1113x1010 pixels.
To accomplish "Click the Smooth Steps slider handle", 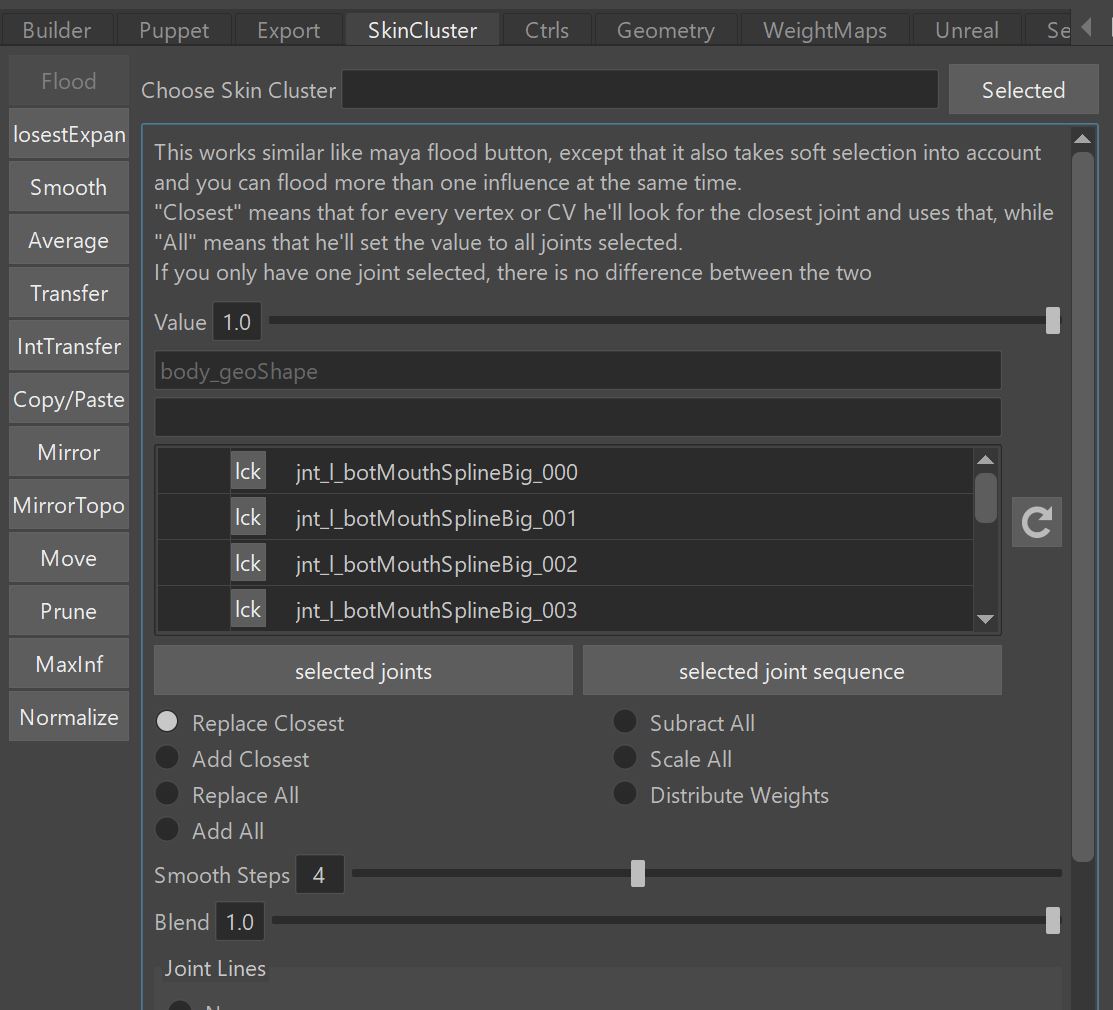I will click(637, 874).
